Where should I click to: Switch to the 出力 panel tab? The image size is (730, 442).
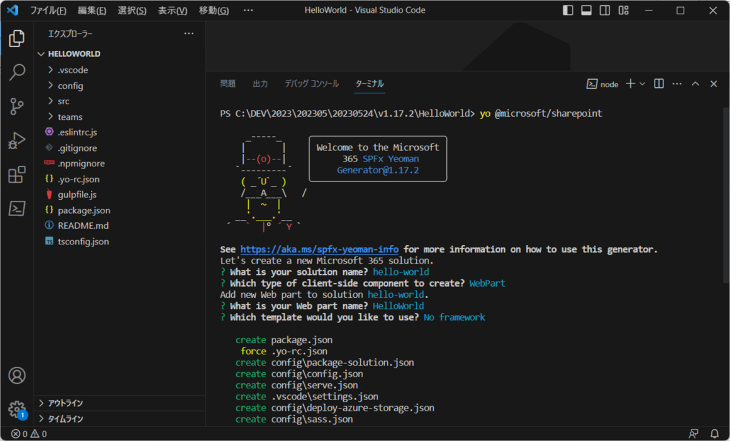260,84
